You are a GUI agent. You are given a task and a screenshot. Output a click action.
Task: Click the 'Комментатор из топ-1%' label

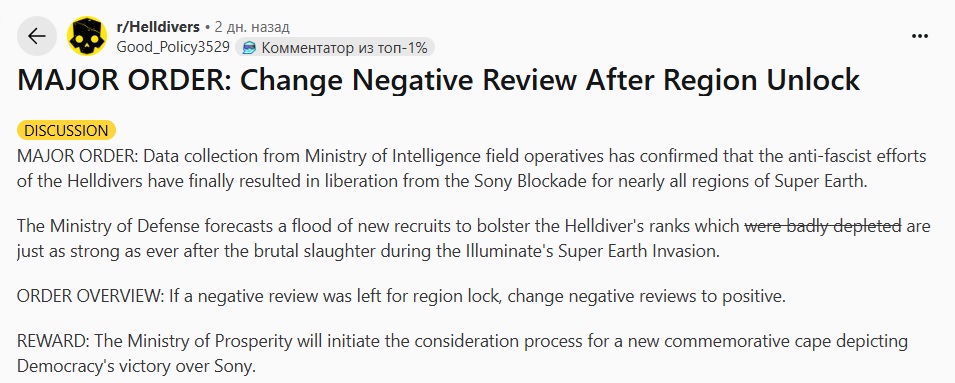pyautogui.click(x=345, y=47)
